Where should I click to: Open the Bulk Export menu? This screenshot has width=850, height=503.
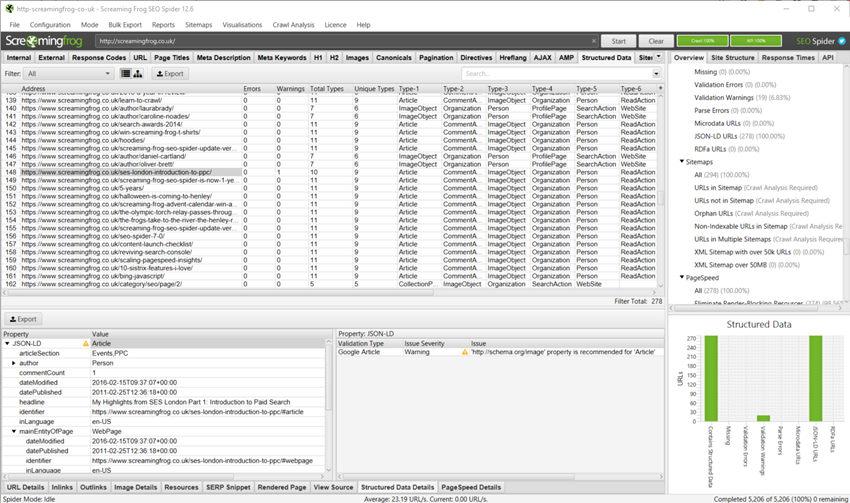pos(124,24)
